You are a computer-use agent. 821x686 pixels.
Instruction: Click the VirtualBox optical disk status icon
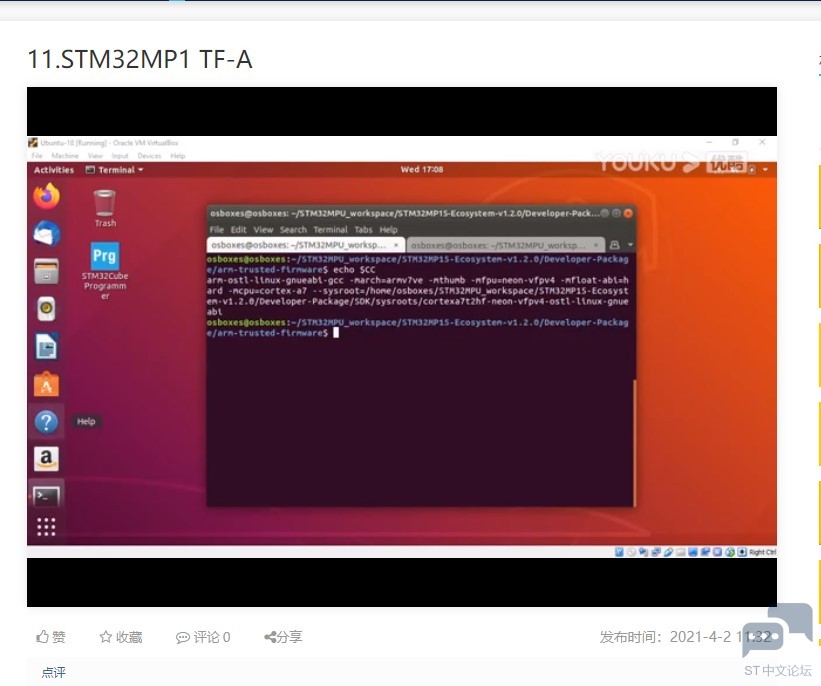631,552
